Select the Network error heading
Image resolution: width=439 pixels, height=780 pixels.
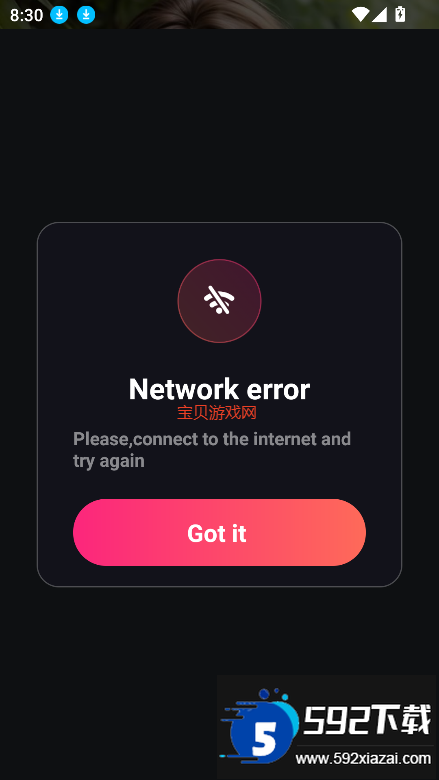(x=219, y=389)
